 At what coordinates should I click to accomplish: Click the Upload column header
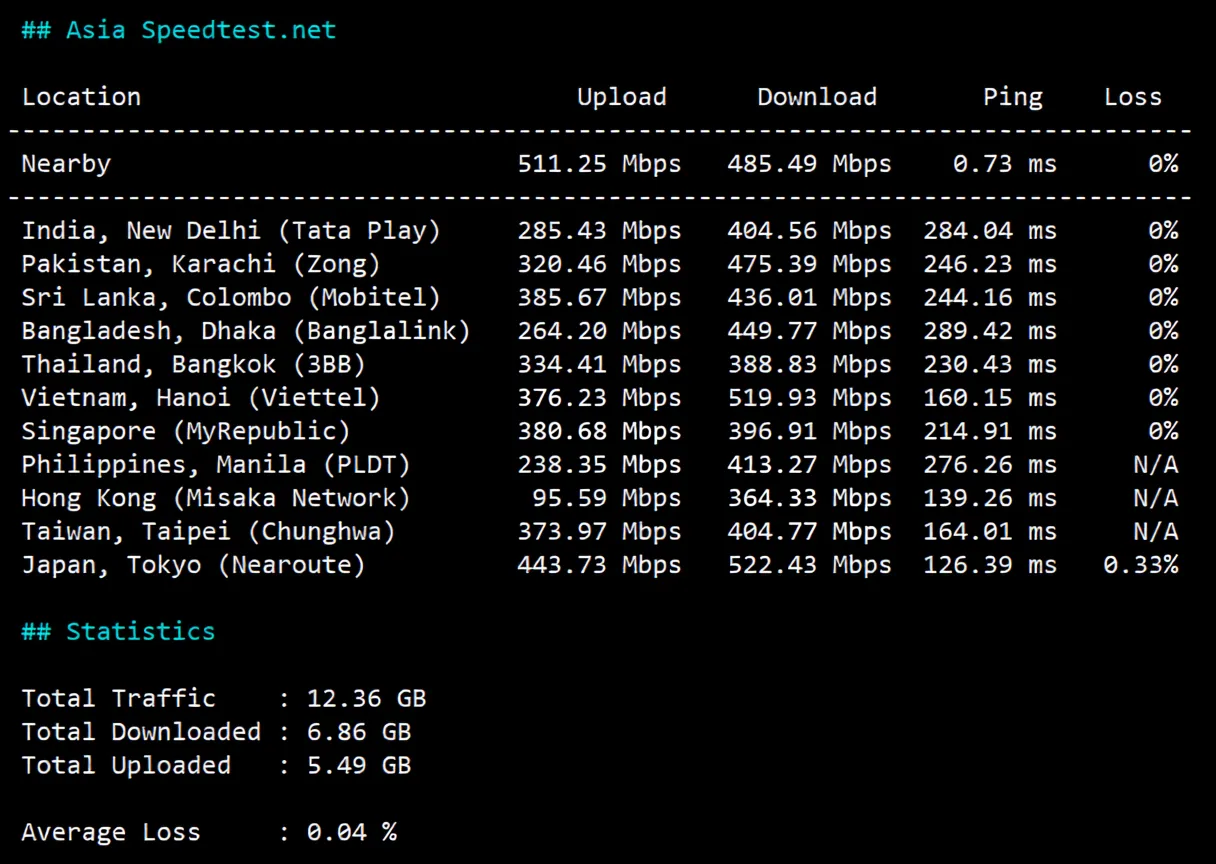click(621, 96)
